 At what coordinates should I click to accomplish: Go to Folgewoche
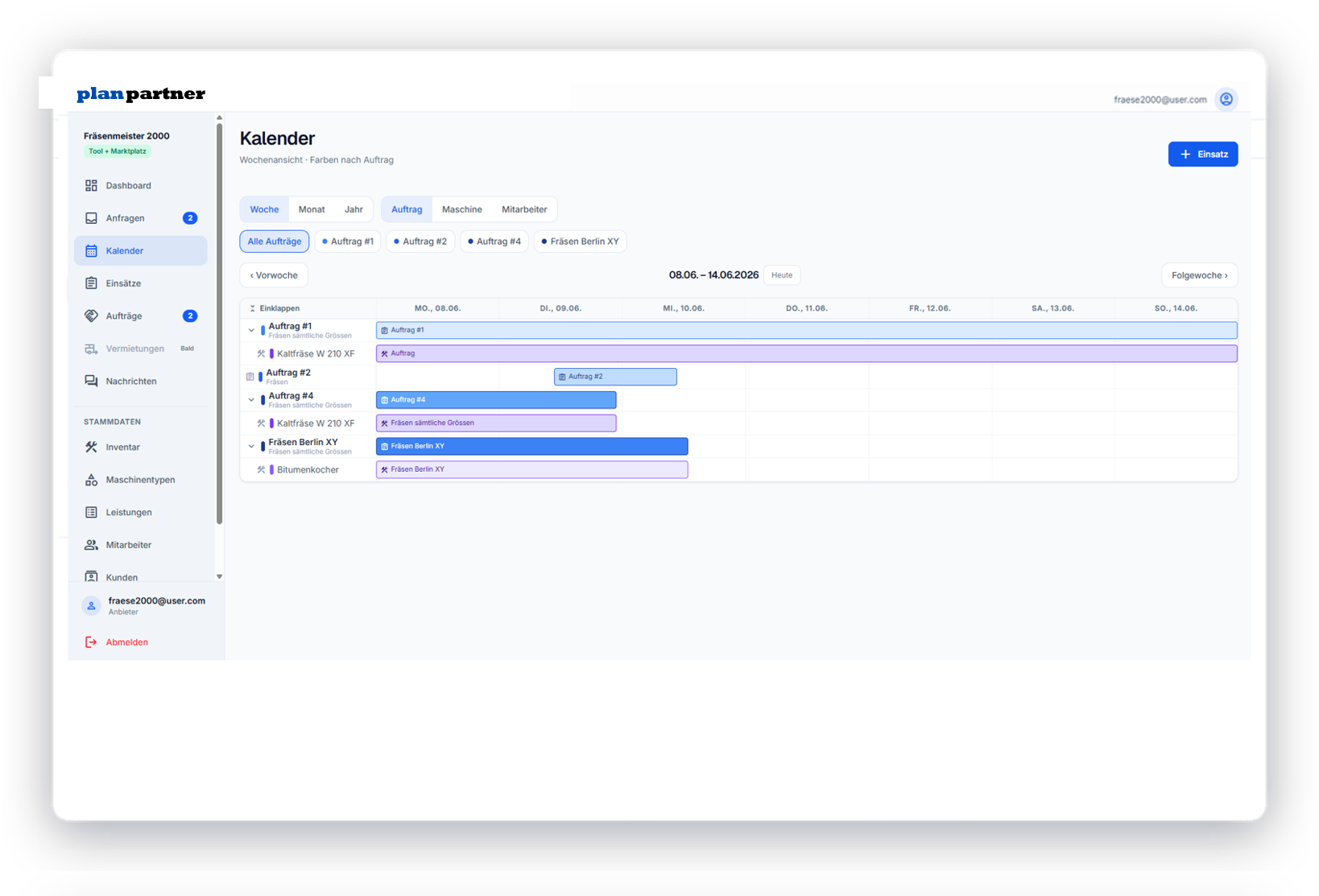point(1200,275)
